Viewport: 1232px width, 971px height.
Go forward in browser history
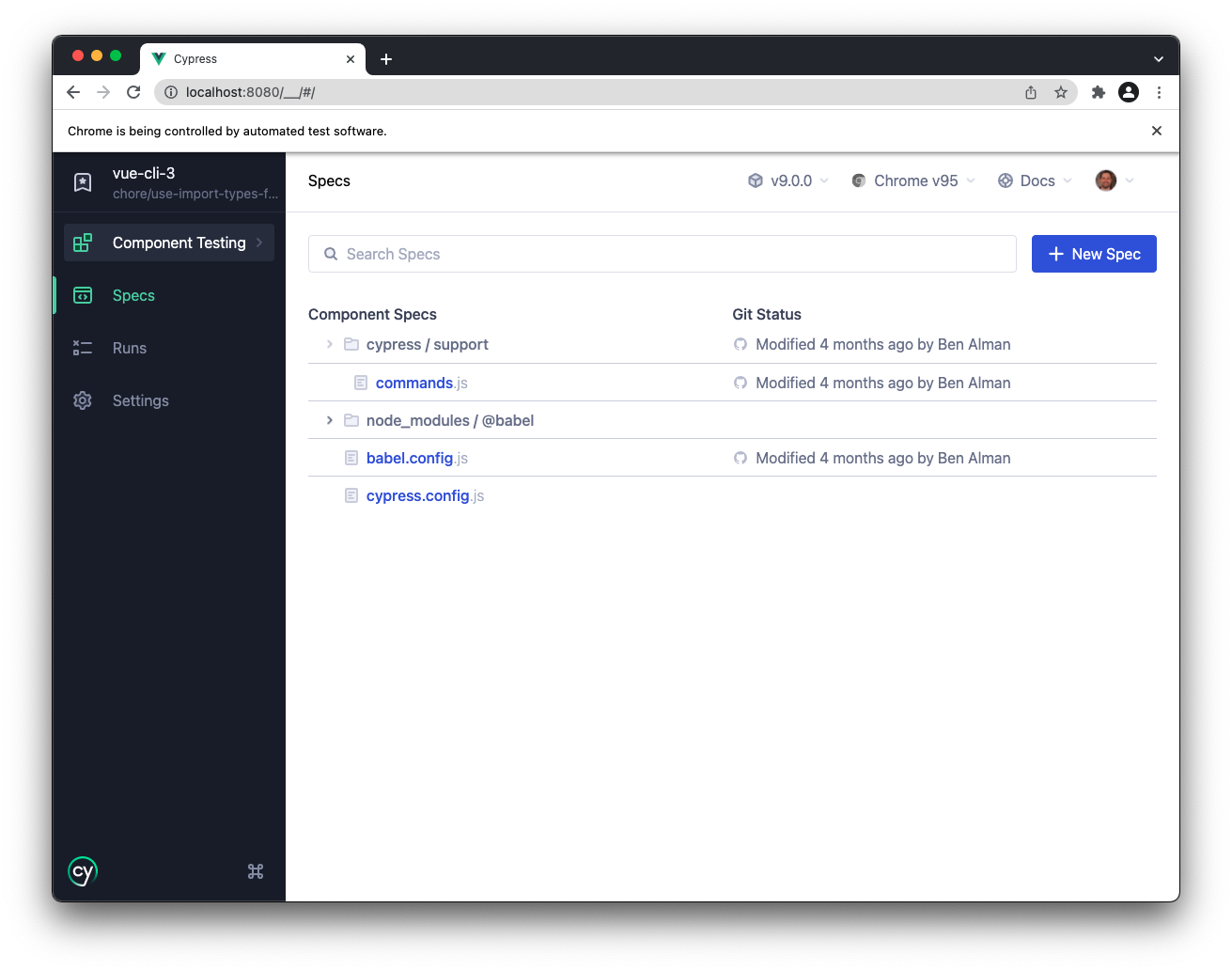tap(103, 92)
